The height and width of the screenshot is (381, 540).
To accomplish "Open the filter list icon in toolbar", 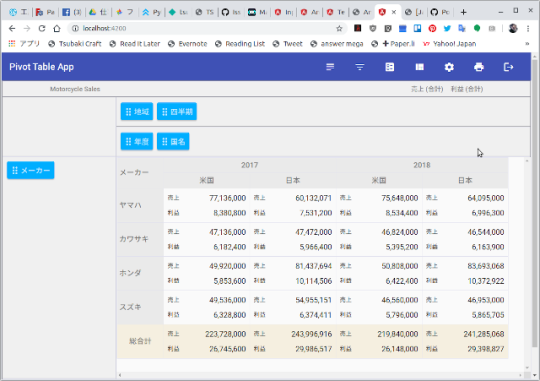I will [360, 67].
